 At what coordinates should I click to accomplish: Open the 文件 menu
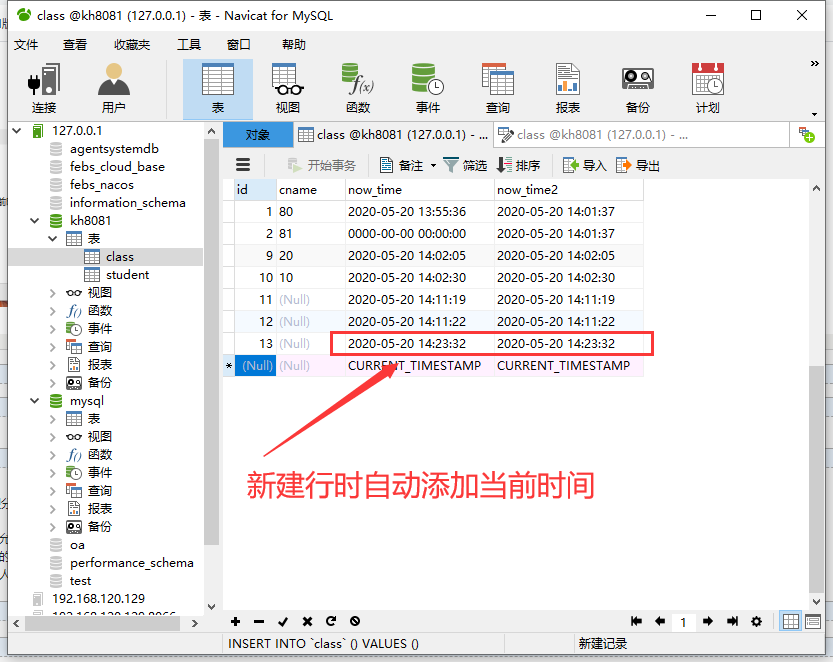pyautogui.click(x=26, y=45)
